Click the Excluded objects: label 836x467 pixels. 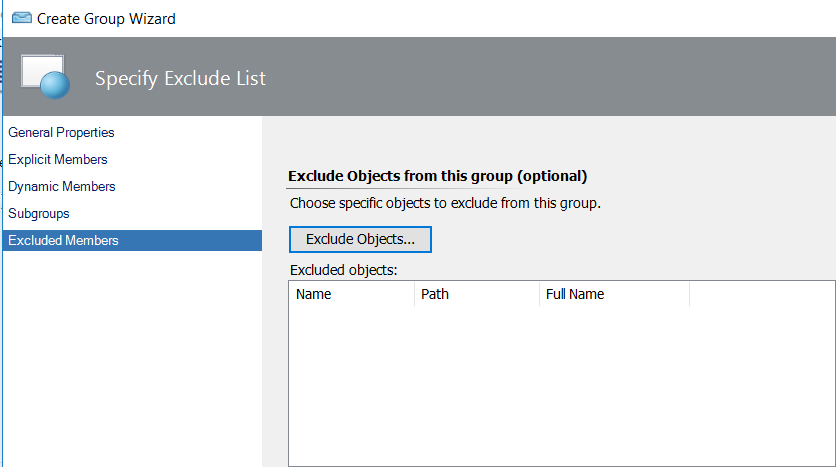(343, 270)
